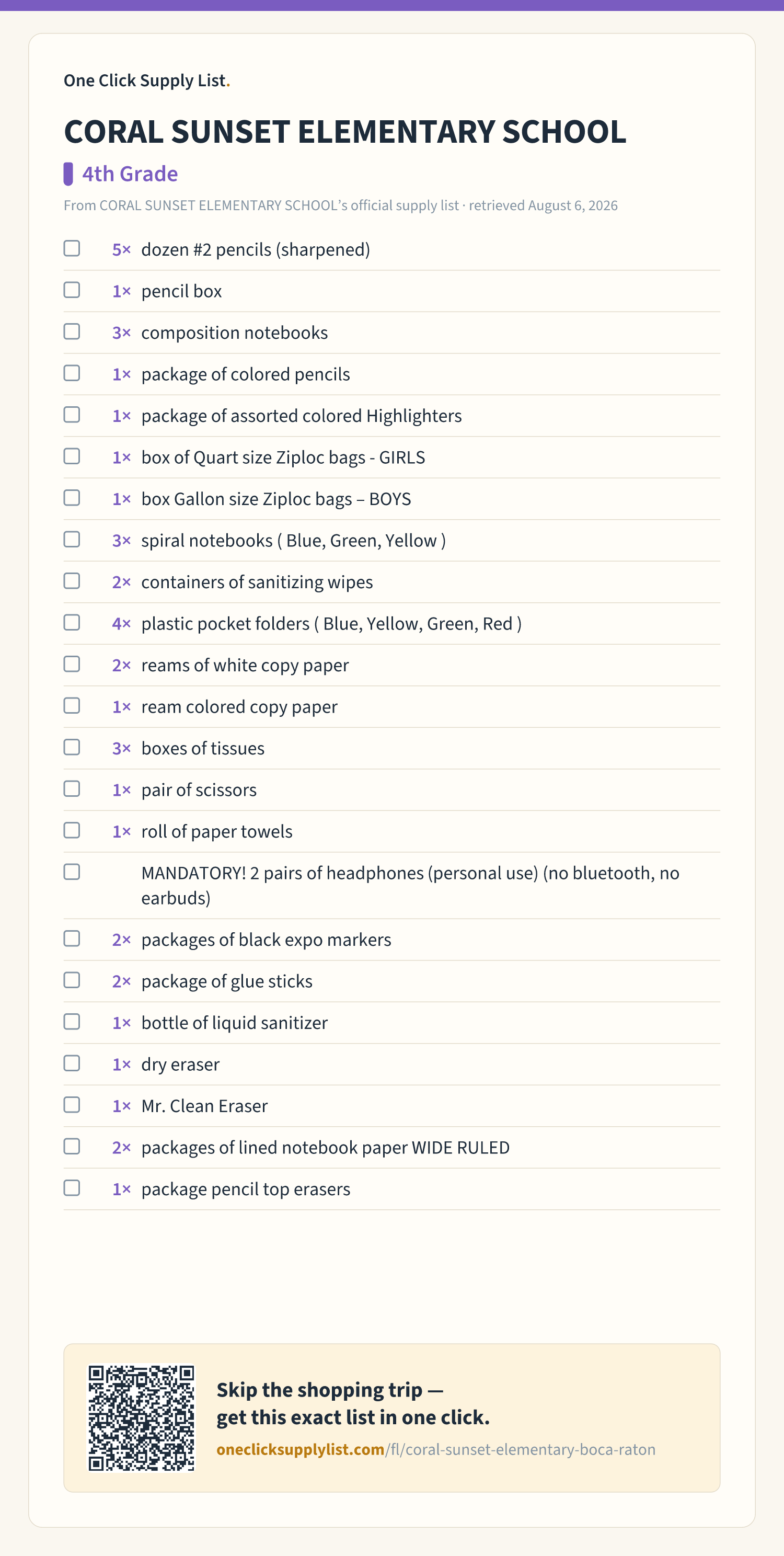Mark composition notebooks as checked
Viewport: 784px width, 1556px height.
click(72, 331)
